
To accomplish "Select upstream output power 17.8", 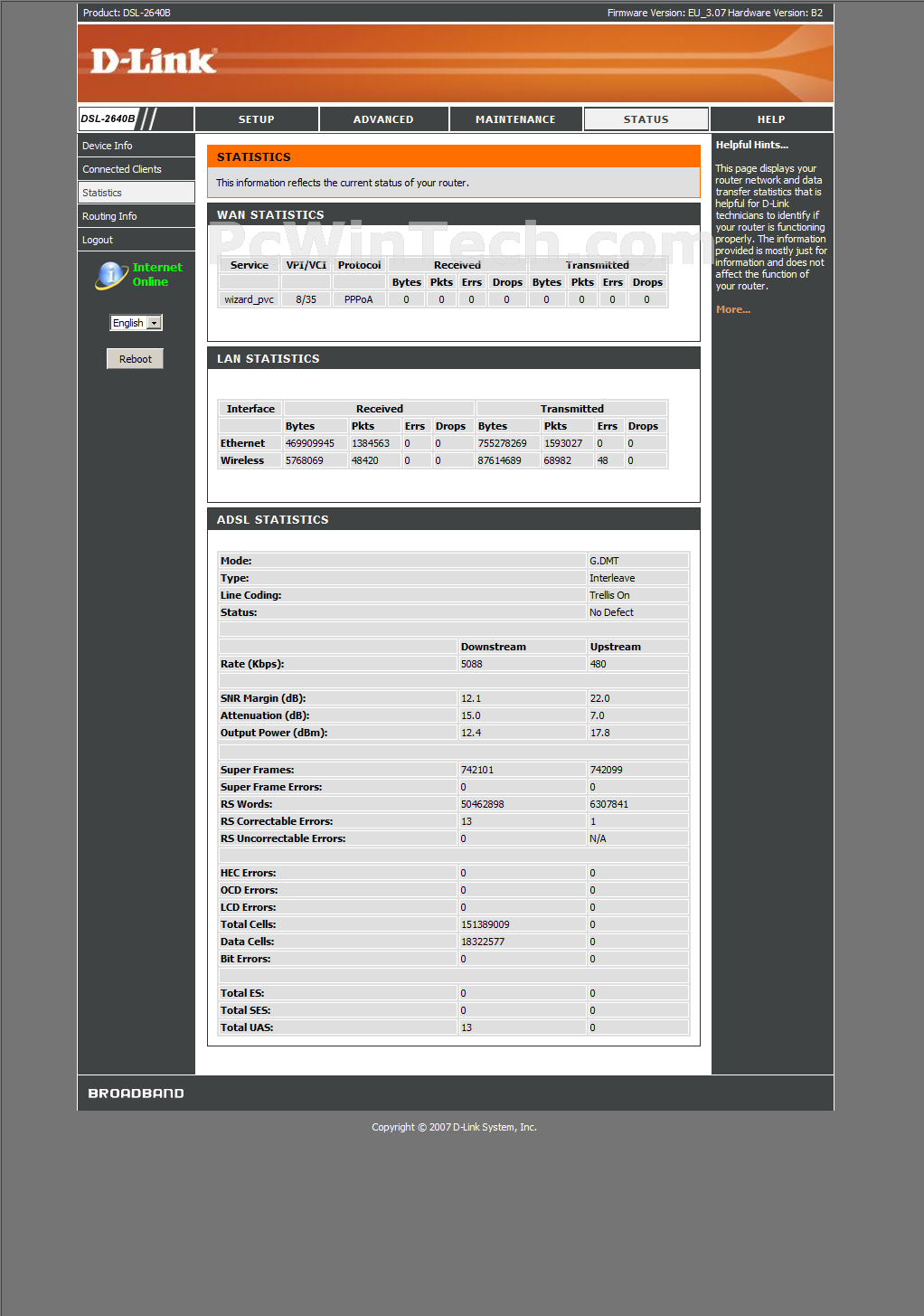I will pyautogui.click(x=600, y=733).
